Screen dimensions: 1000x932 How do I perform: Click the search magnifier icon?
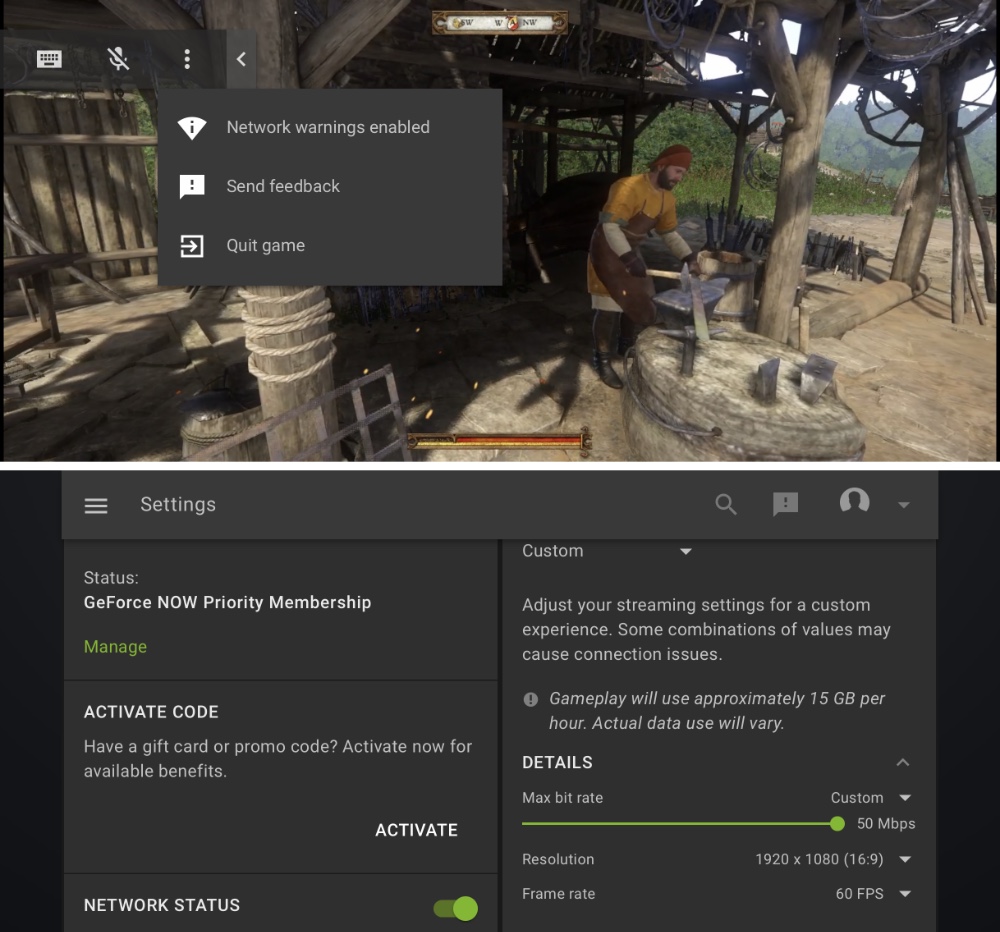pyautogui.click(x=726, y=505)
